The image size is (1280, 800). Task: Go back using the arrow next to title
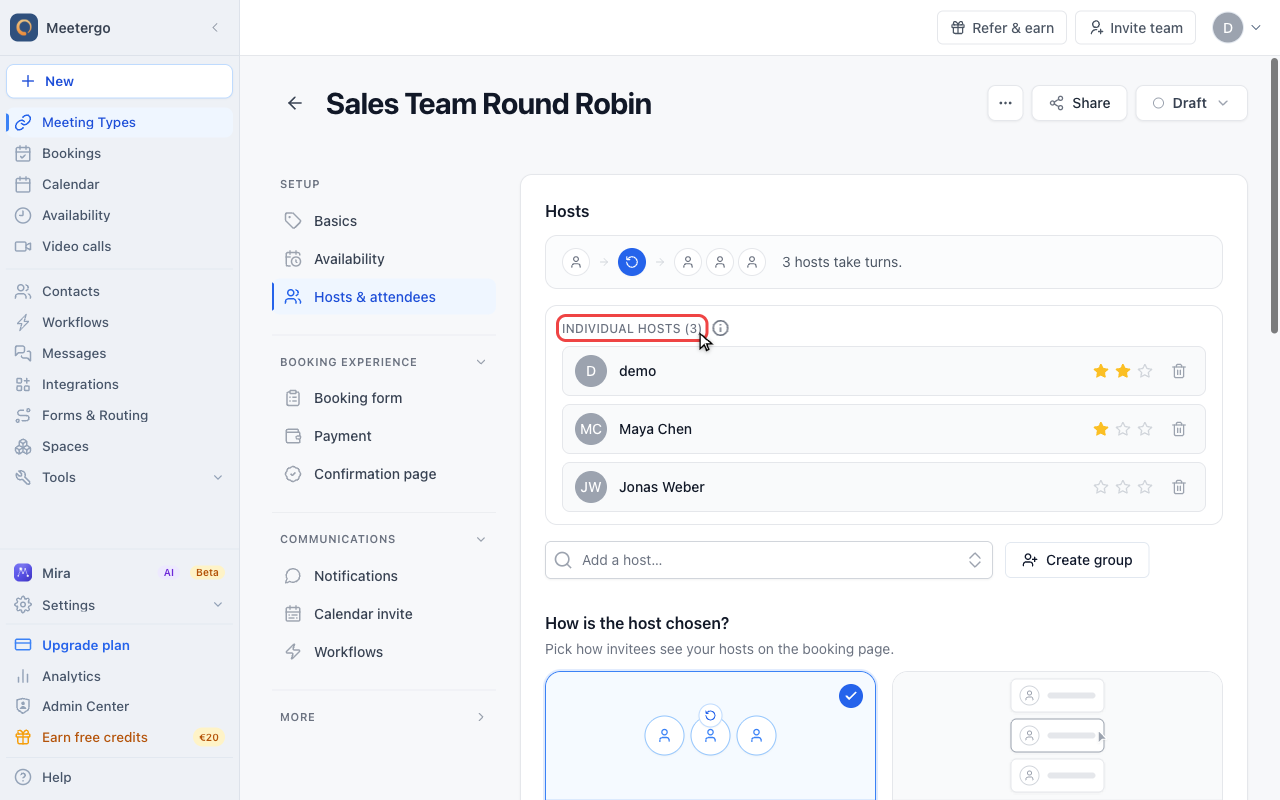pos(295,103)
